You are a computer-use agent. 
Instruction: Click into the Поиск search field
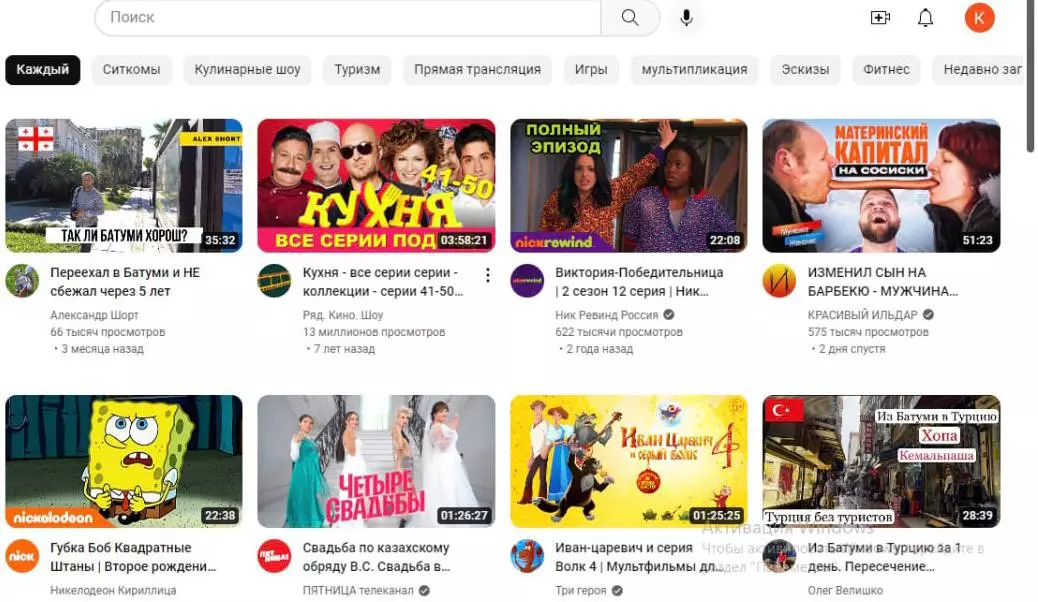(348, 17)
